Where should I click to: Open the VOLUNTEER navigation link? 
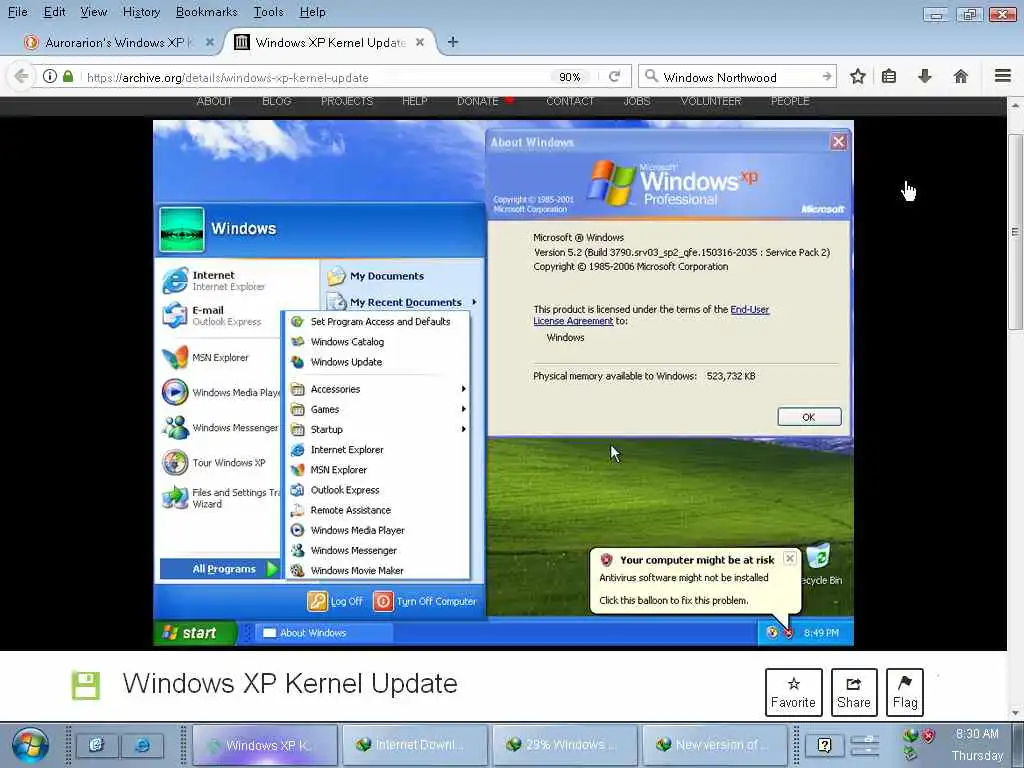point(711,101)
